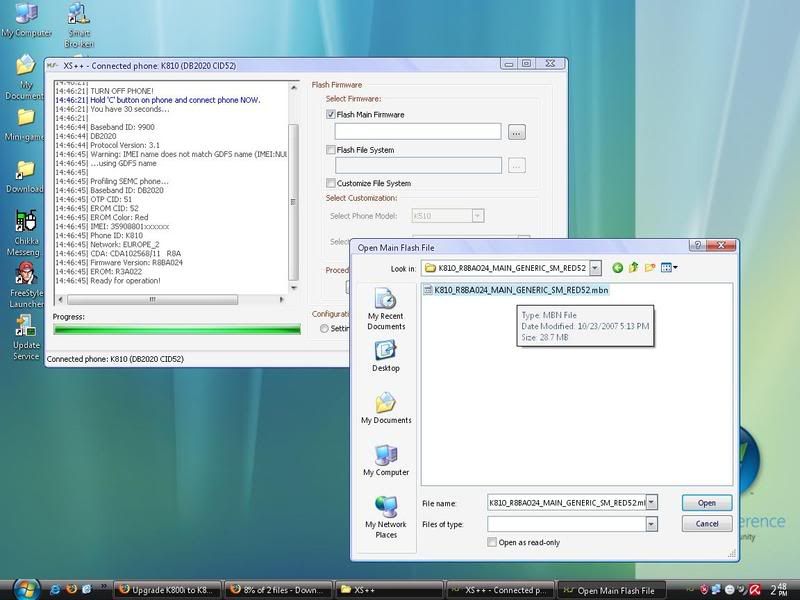Browse for file system with its ... button
This screenshot has height=600, width=800.
pyautogui.click(x=516, y=165)
